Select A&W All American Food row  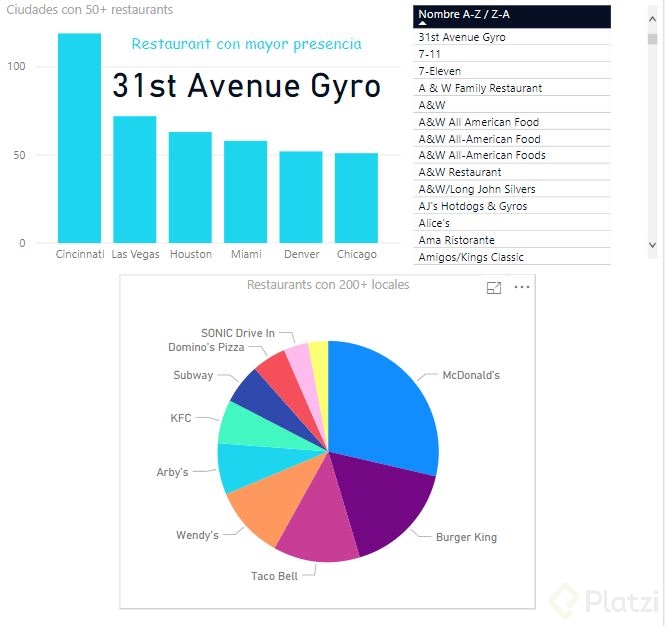tap(512, 122)
